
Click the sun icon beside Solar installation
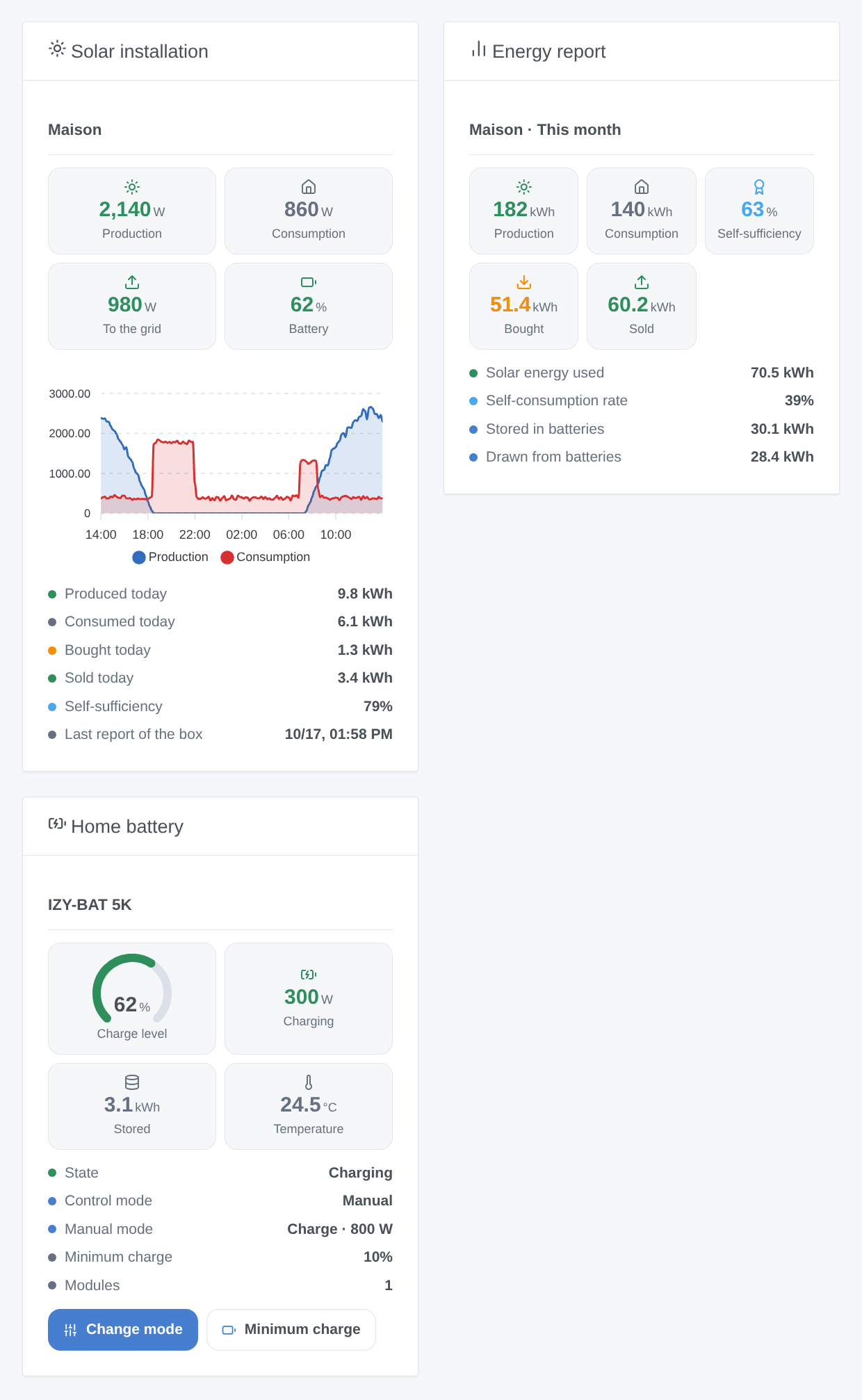coord(57,49)
